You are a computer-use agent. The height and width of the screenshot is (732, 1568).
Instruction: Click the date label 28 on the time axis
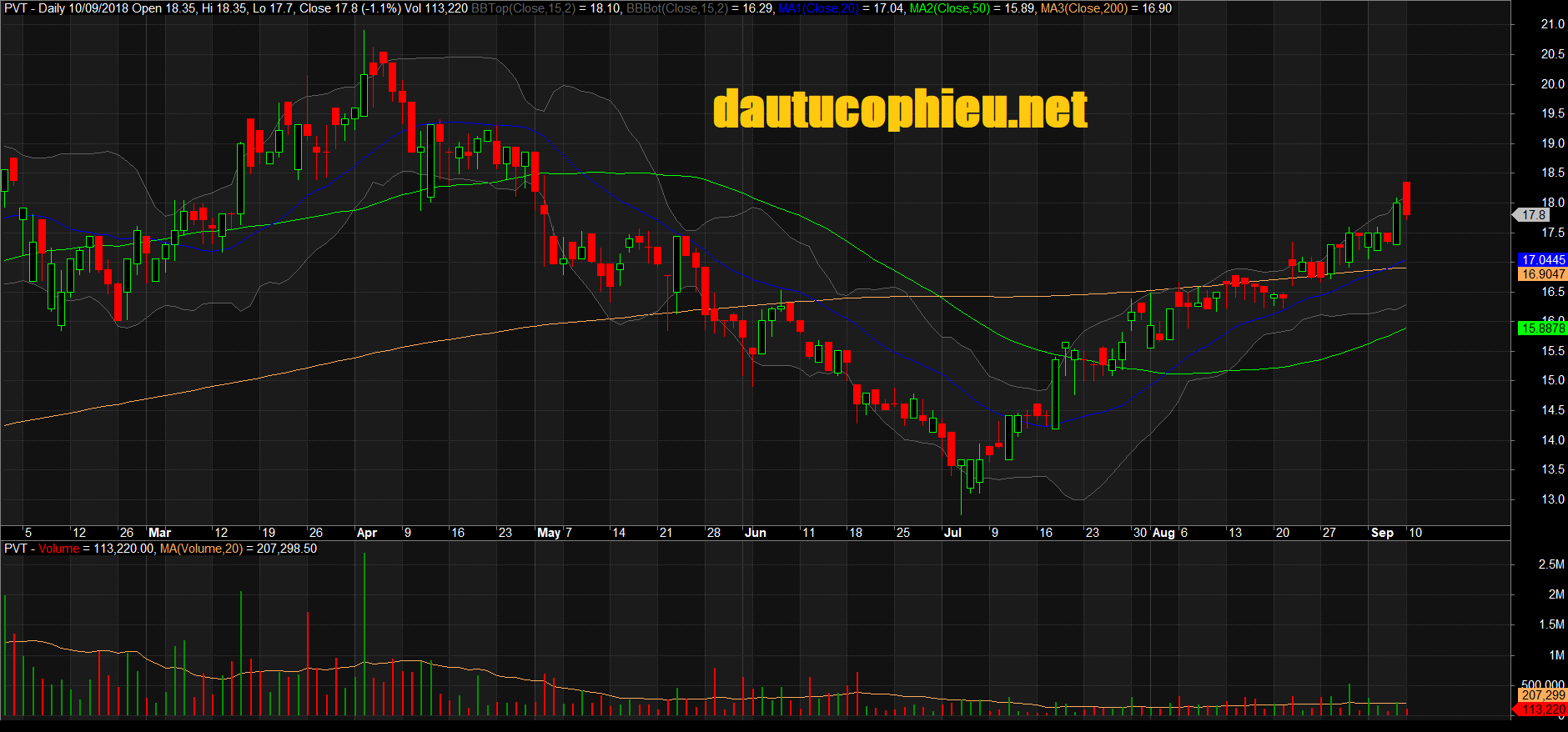(713, 533)
